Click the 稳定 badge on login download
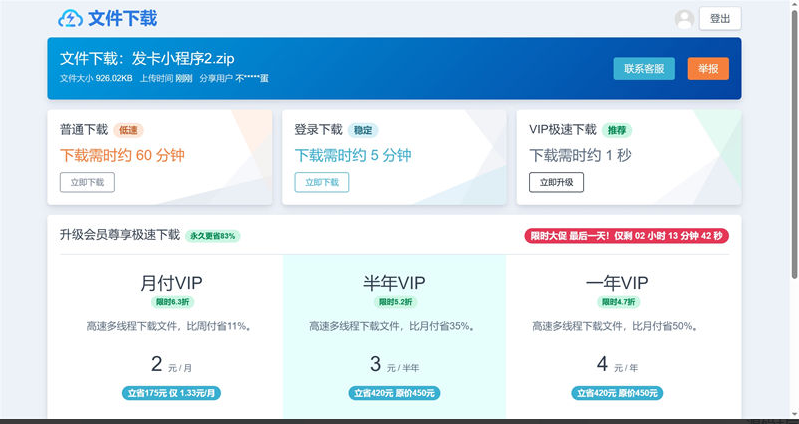 coord(363,130)
